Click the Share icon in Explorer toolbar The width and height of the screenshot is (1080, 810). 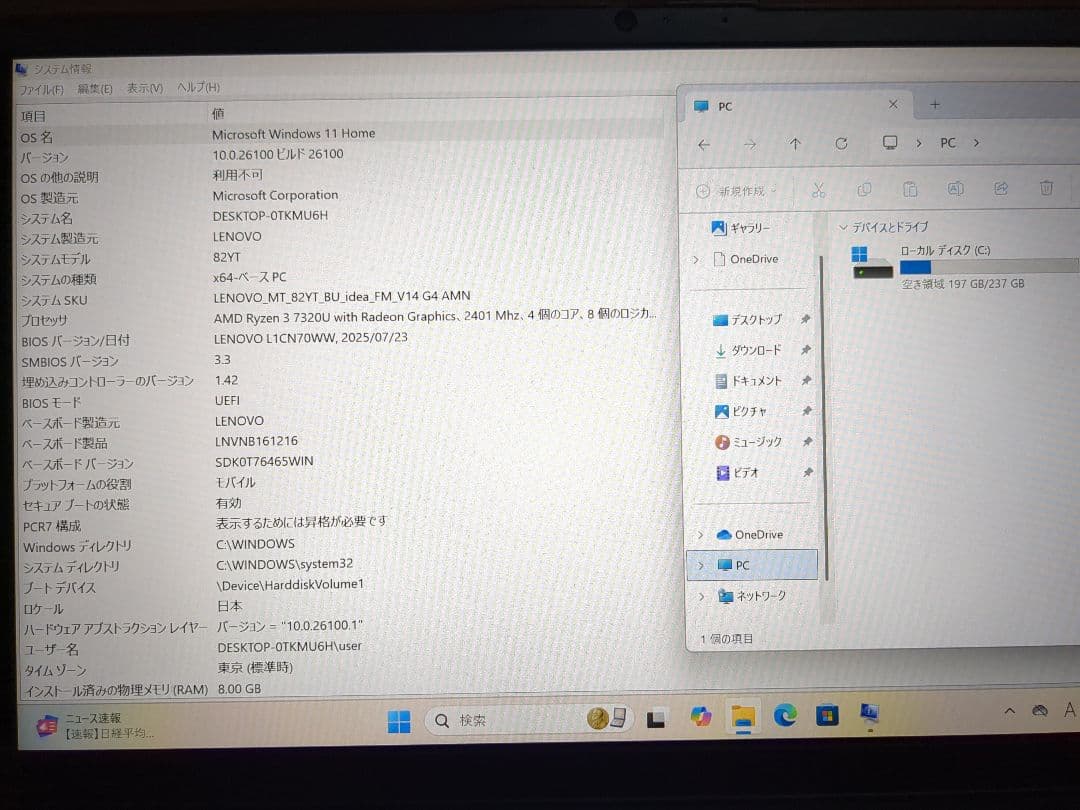coord(1000,188)
